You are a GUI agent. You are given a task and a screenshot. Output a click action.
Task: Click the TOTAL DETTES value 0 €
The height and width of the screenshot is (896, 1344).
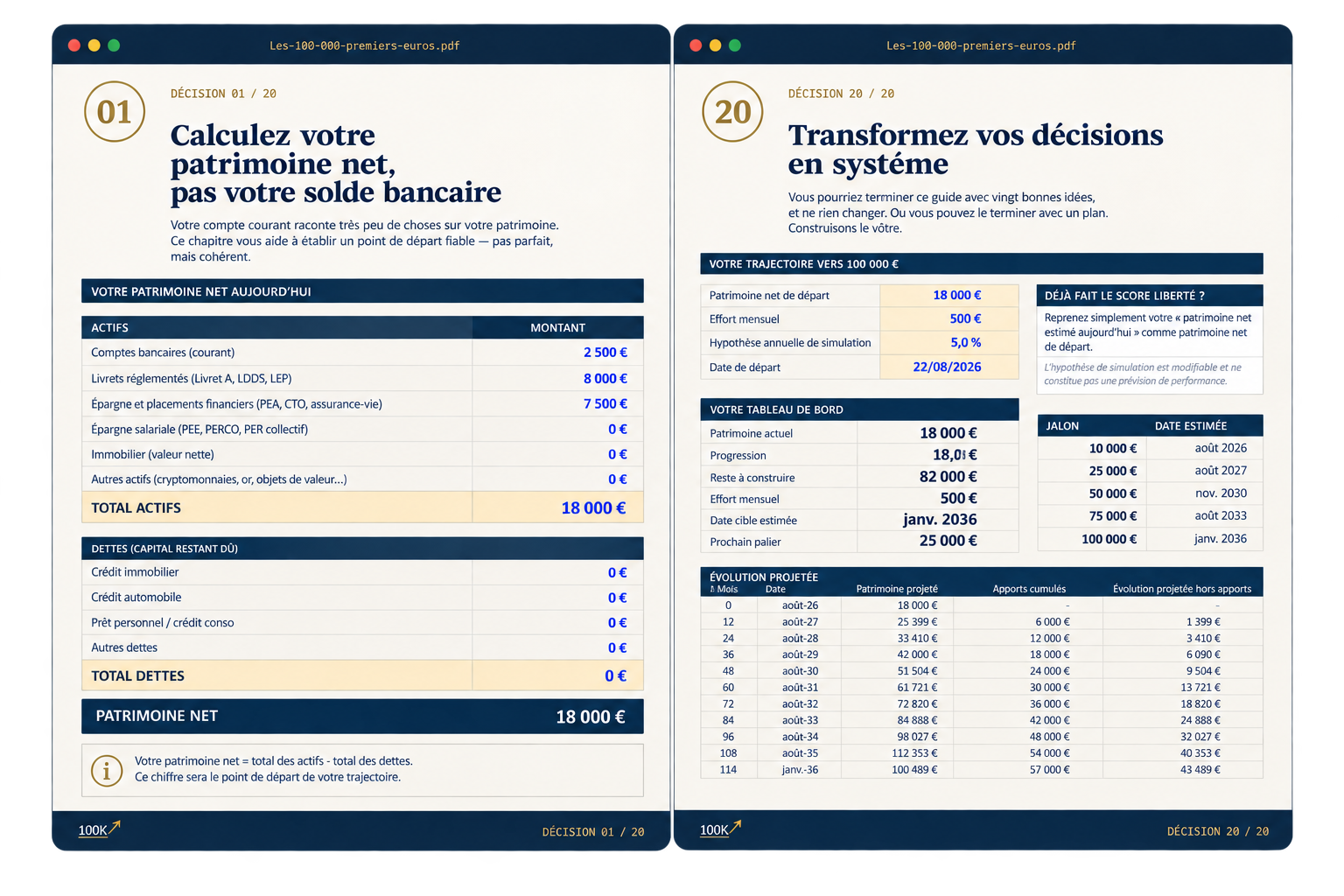tap(615, 675)
